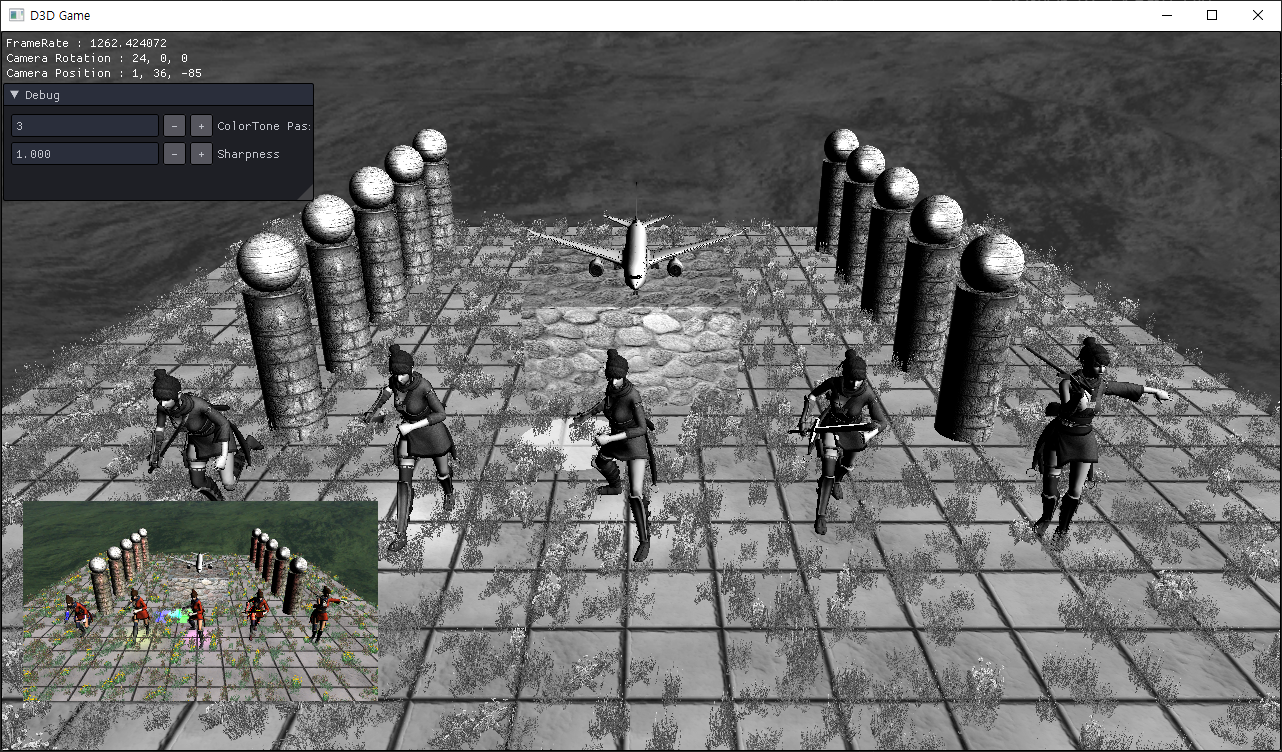
Task: Collapse the Debug panel triangle
Action: (x=15, y=94)
